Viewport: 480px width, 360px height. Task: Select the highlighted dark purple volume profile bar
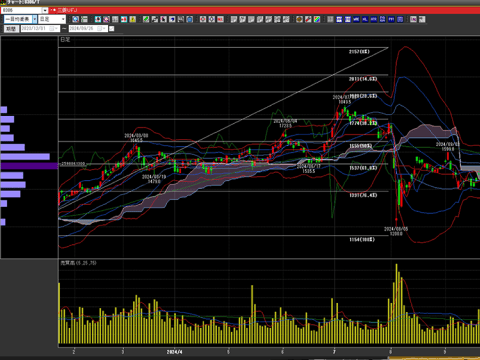pos(29,166)
